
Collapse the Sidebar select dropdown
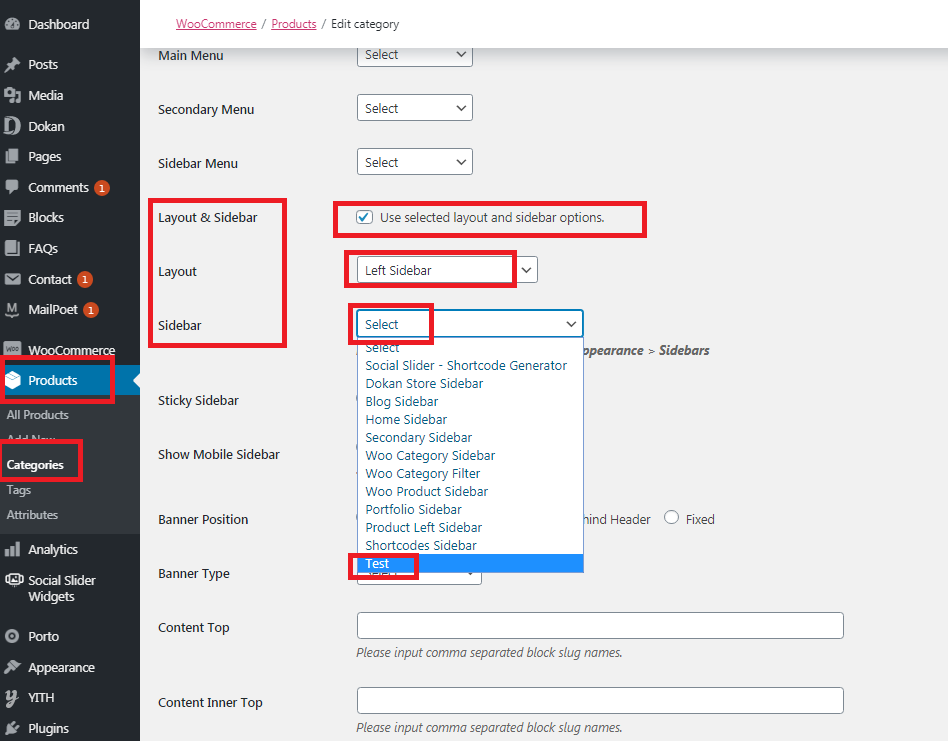pyautogui.click(x=470, y=324)
